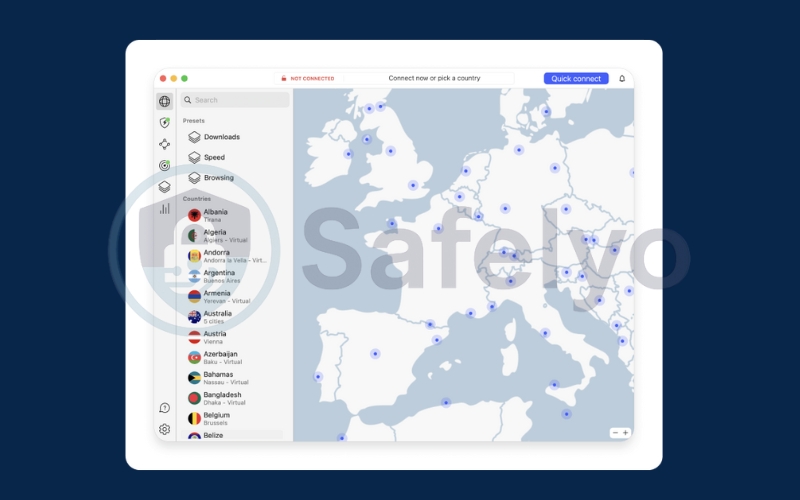800x500 pixels.
Task: Click the Speed preset layers icon
Action: 194,157
